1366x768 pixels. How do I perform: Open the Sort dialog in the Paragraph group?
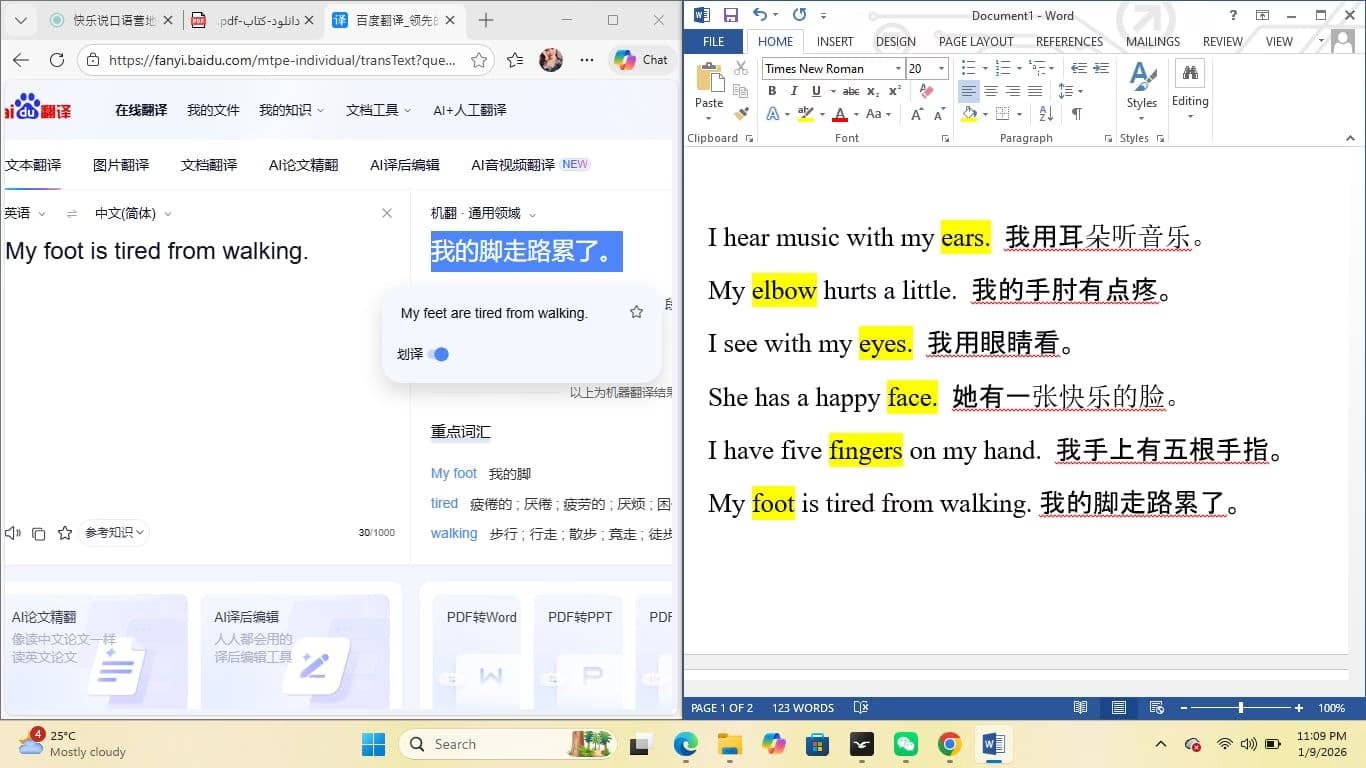(1046, 113)
